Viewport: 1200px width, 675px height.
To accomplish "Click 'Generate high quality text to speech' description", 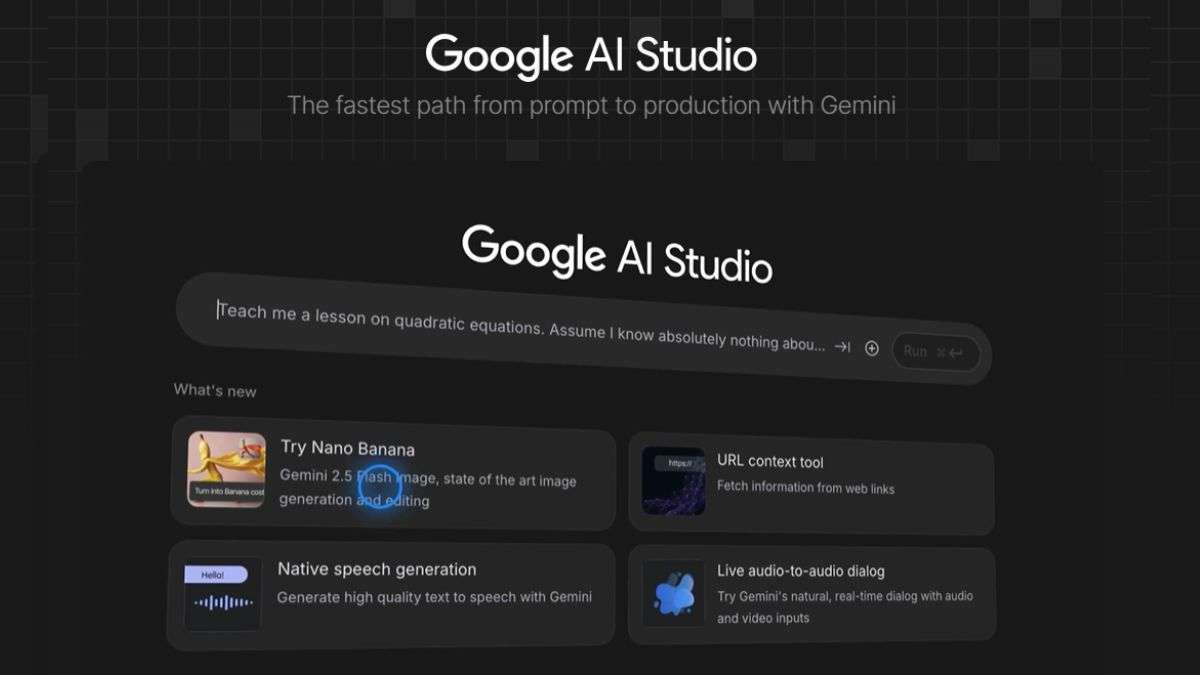I will (434, 597).
